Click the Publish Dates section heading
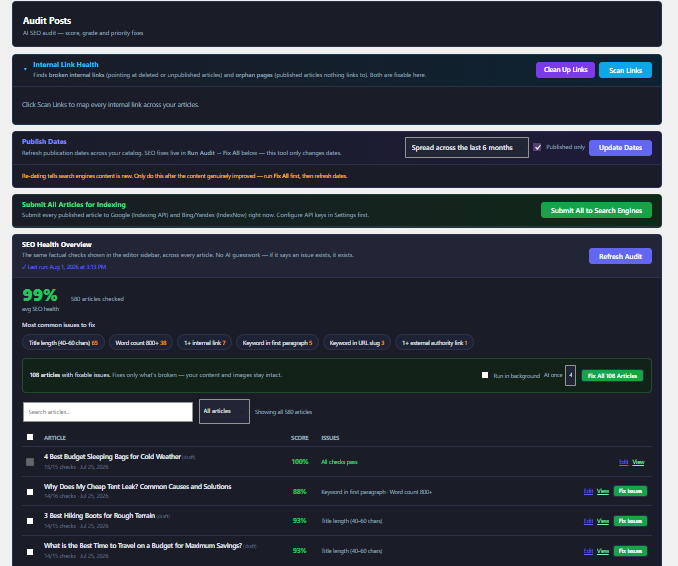This screenshot has width=678, height=566. pyautogui.click(x=44, y=142)
